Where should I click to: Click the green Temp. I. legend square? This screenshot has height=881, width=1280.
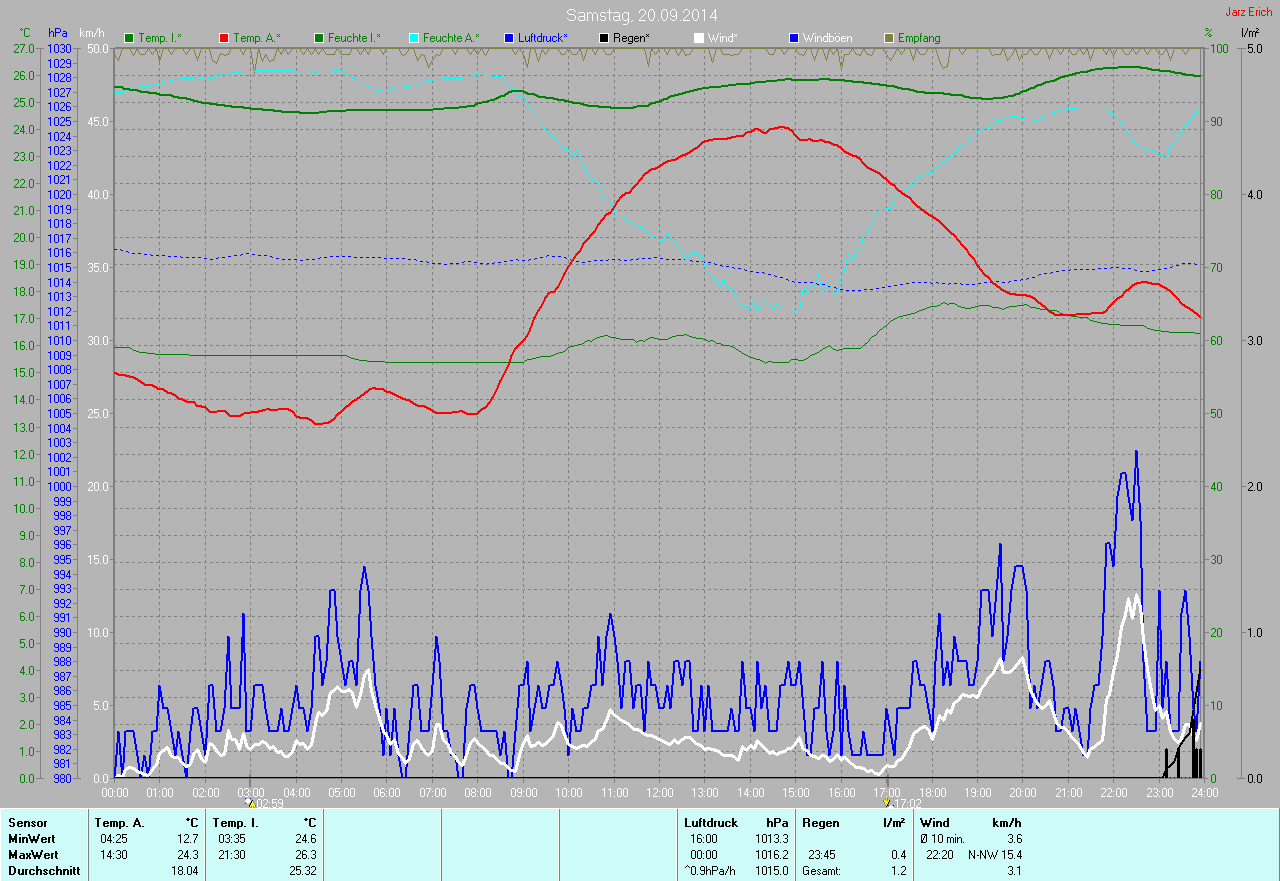129,38
